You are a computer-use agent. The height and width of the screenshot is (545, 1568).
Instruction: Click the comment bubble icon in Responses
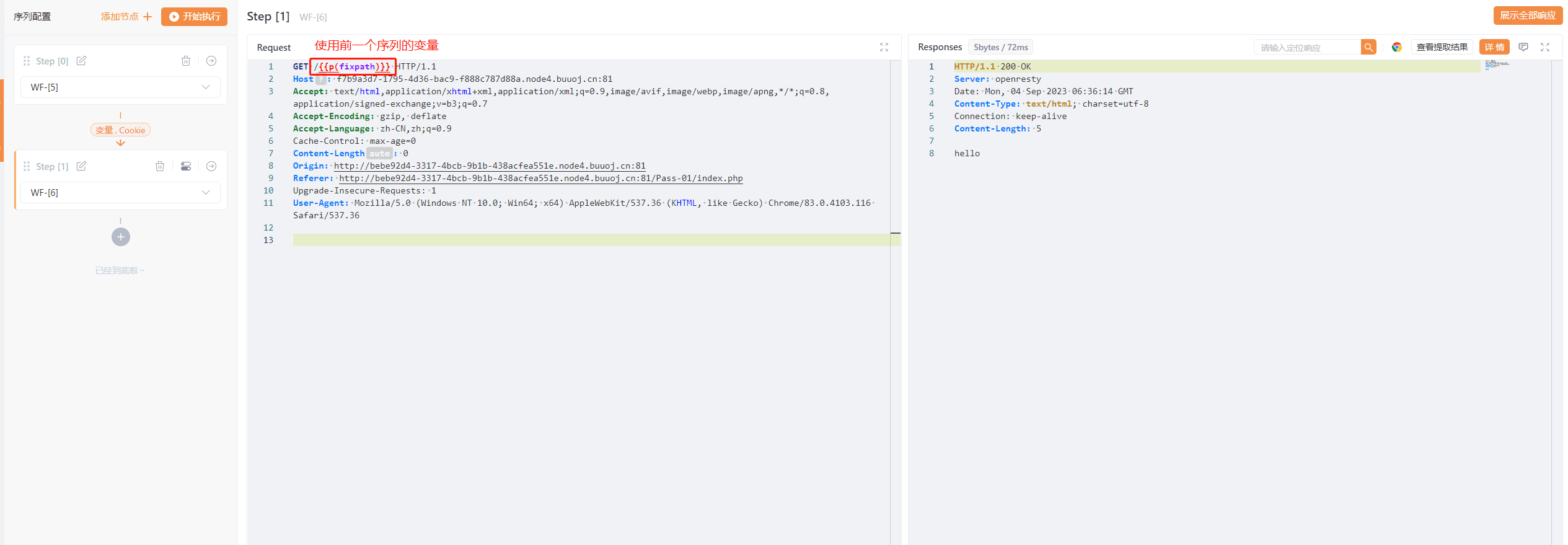tap(1523, 47)
